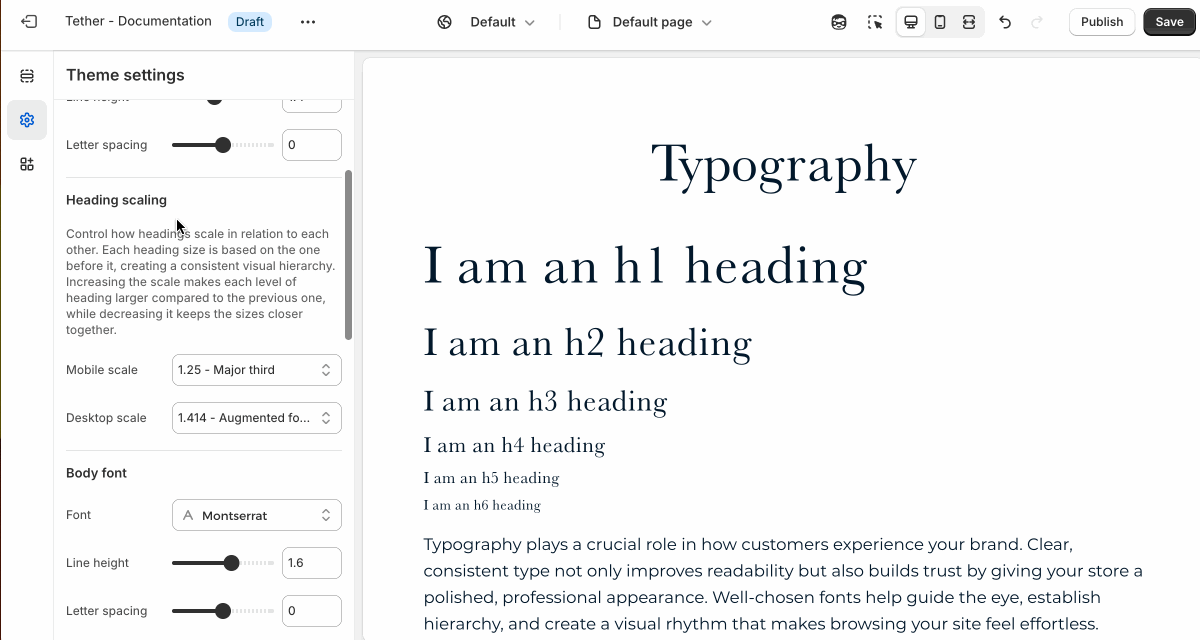
Task: Click the preview inspector icon
Action: [x=839, y=22]
